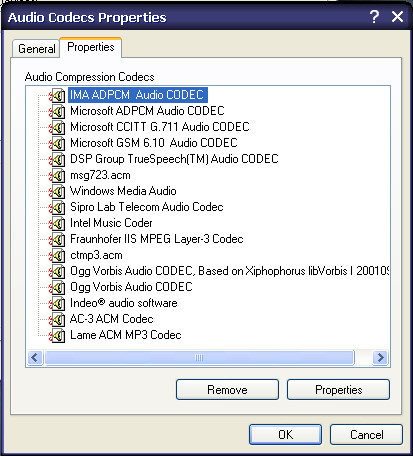413x456 pixels.
Task: Click the IMA ADPCM codec speaker icon
Action: point(57,95)
